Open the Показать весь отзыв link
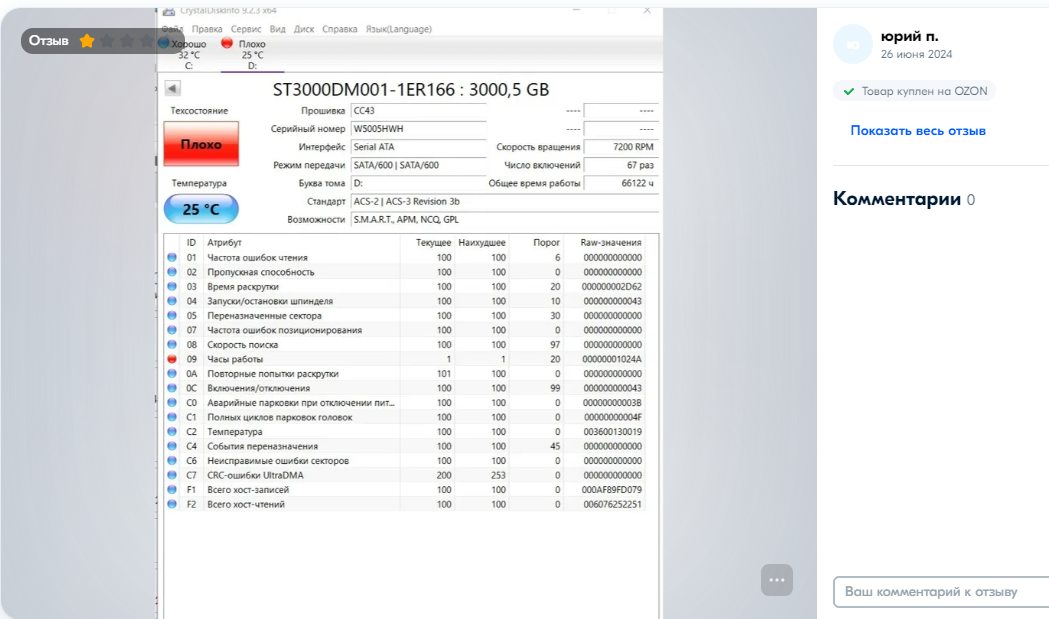Image resolution: width=1049 pixels, height=619 pixels. 918,131
